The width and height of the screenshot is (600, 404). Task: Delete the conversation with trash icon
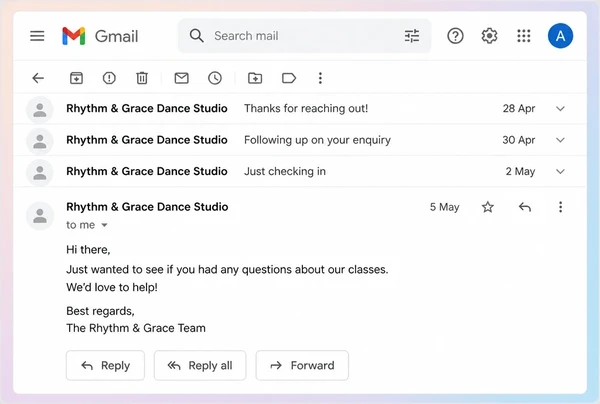(142, 78)
